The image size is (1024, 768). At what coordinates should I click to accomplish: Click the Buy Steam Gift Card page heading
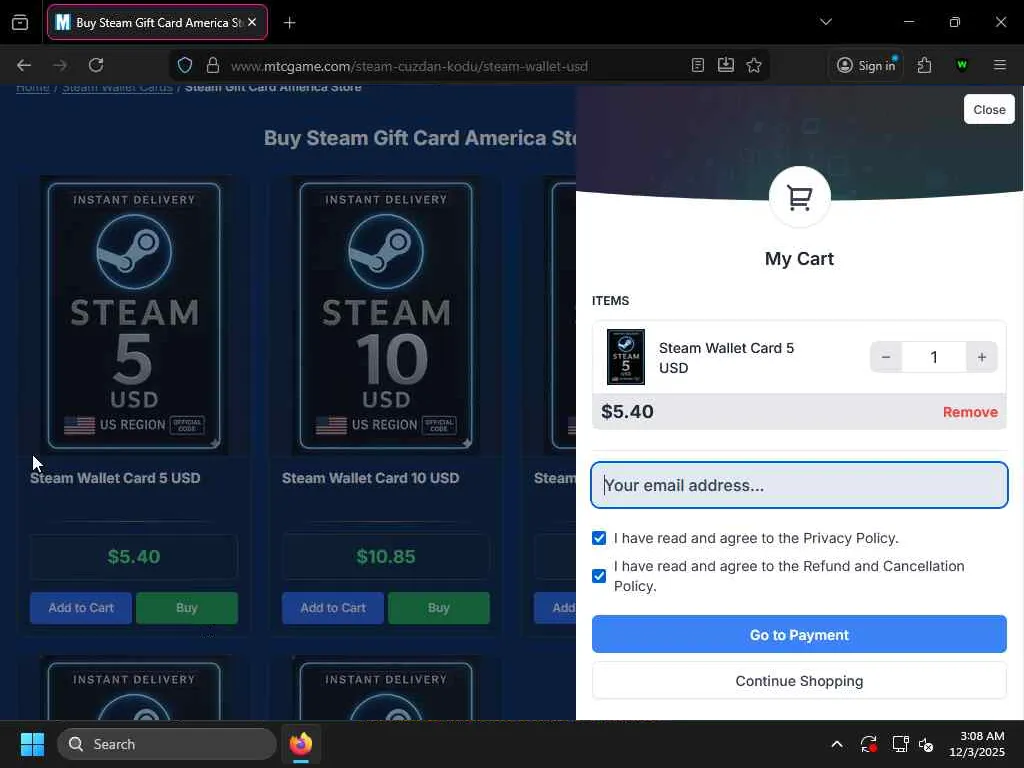[420, 138]
